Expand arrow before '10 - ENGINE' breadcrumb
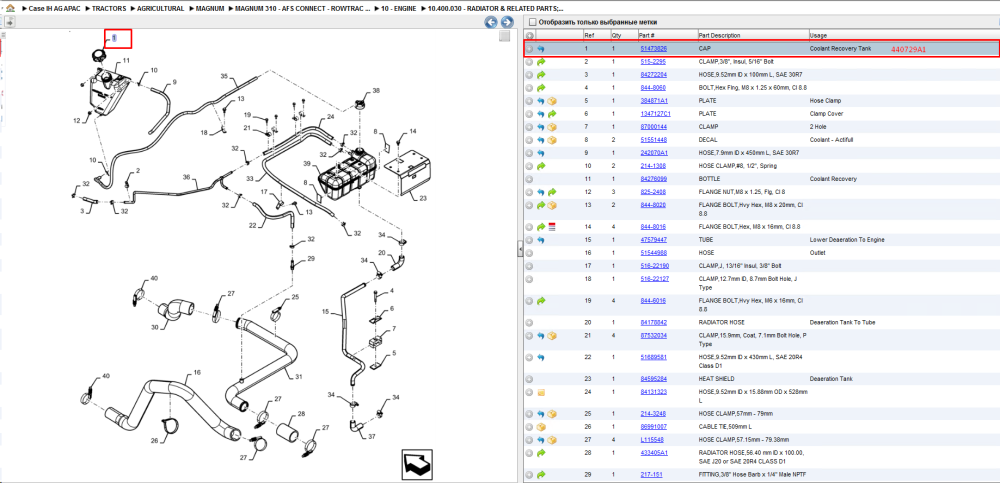This screenshot has height=483, width=1000. tap(376, 9)
